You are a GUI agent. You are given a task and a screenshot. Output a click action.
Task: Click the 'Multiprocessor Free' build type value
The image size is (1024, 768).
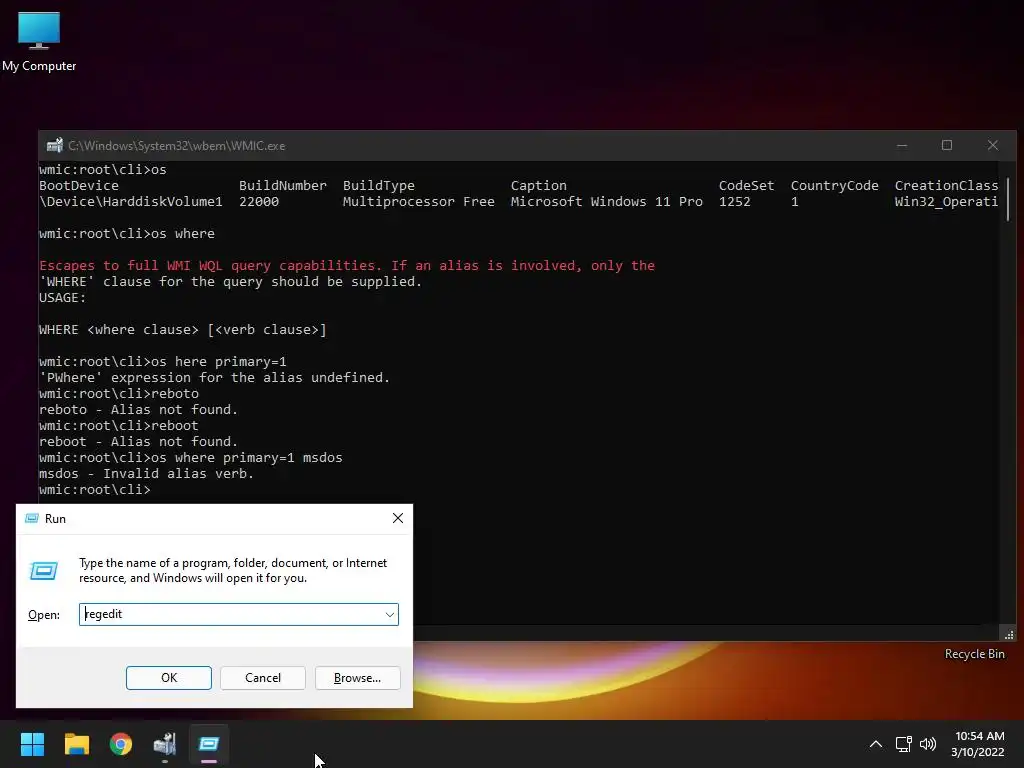419,201
